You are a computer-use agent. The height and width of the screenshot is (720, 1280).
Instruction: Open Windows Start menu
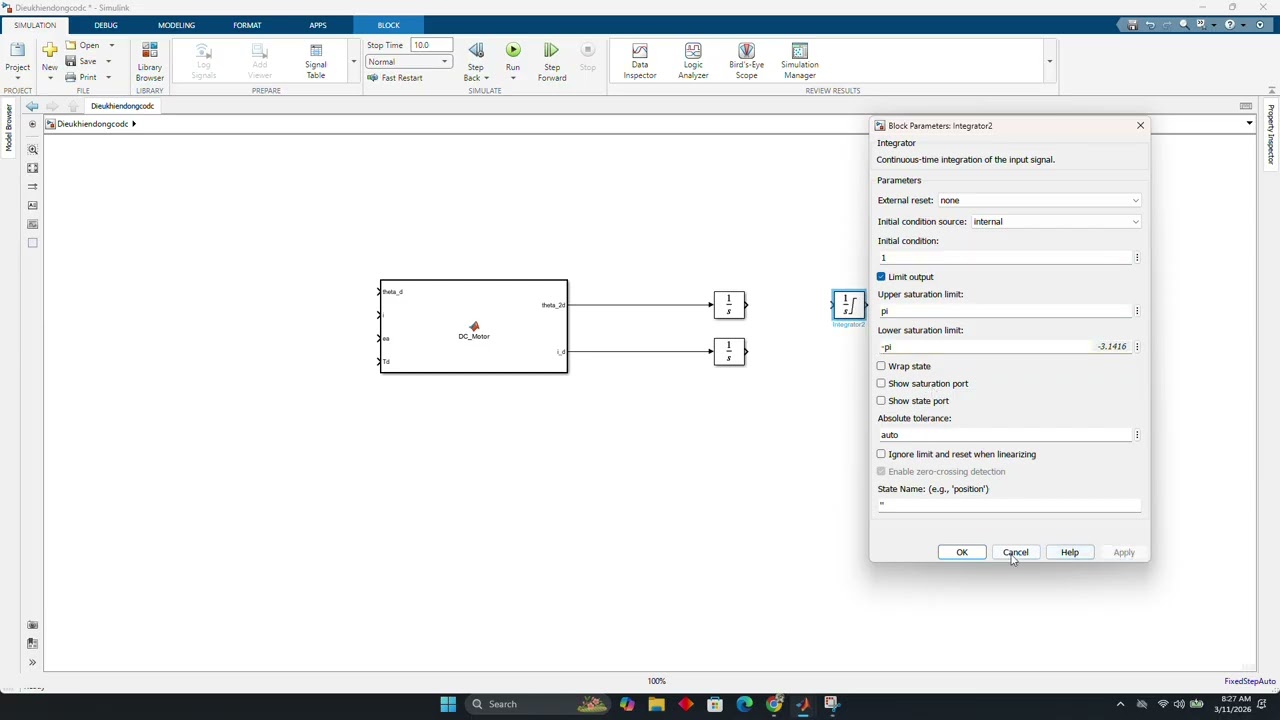(x=448, y=704)
